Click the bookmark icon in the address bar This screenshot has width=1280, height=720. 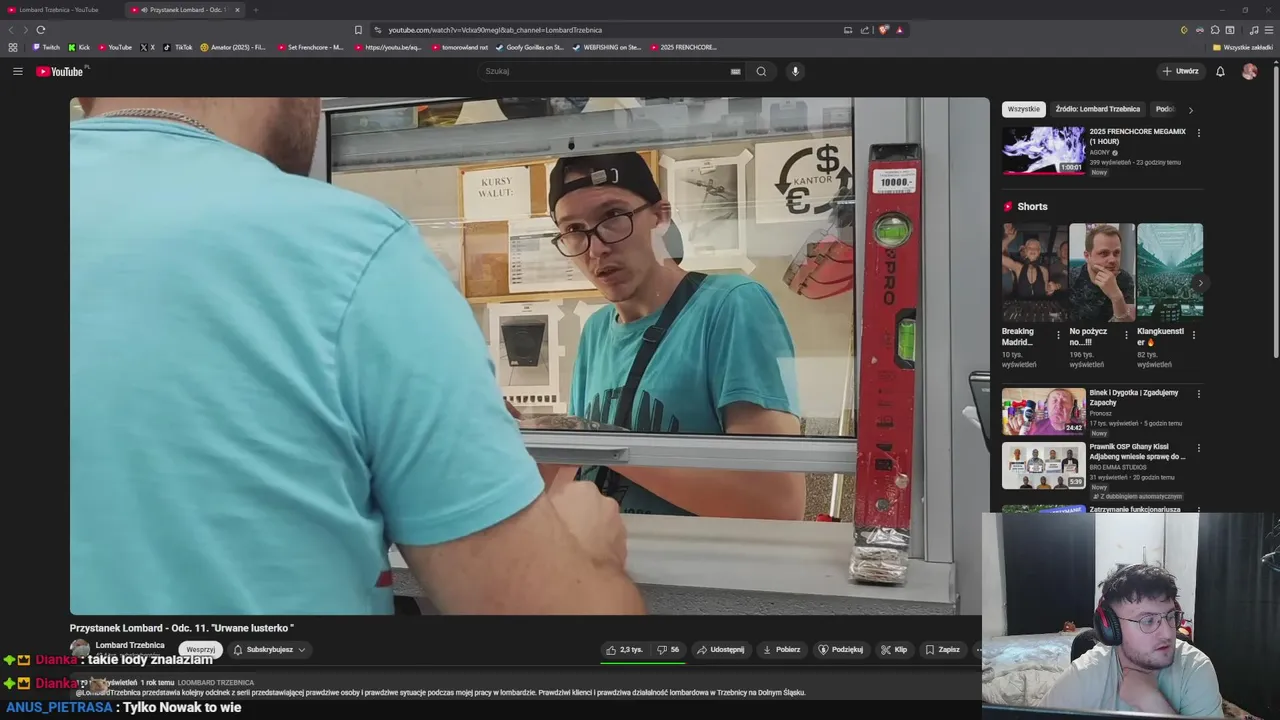click(358, 30)
